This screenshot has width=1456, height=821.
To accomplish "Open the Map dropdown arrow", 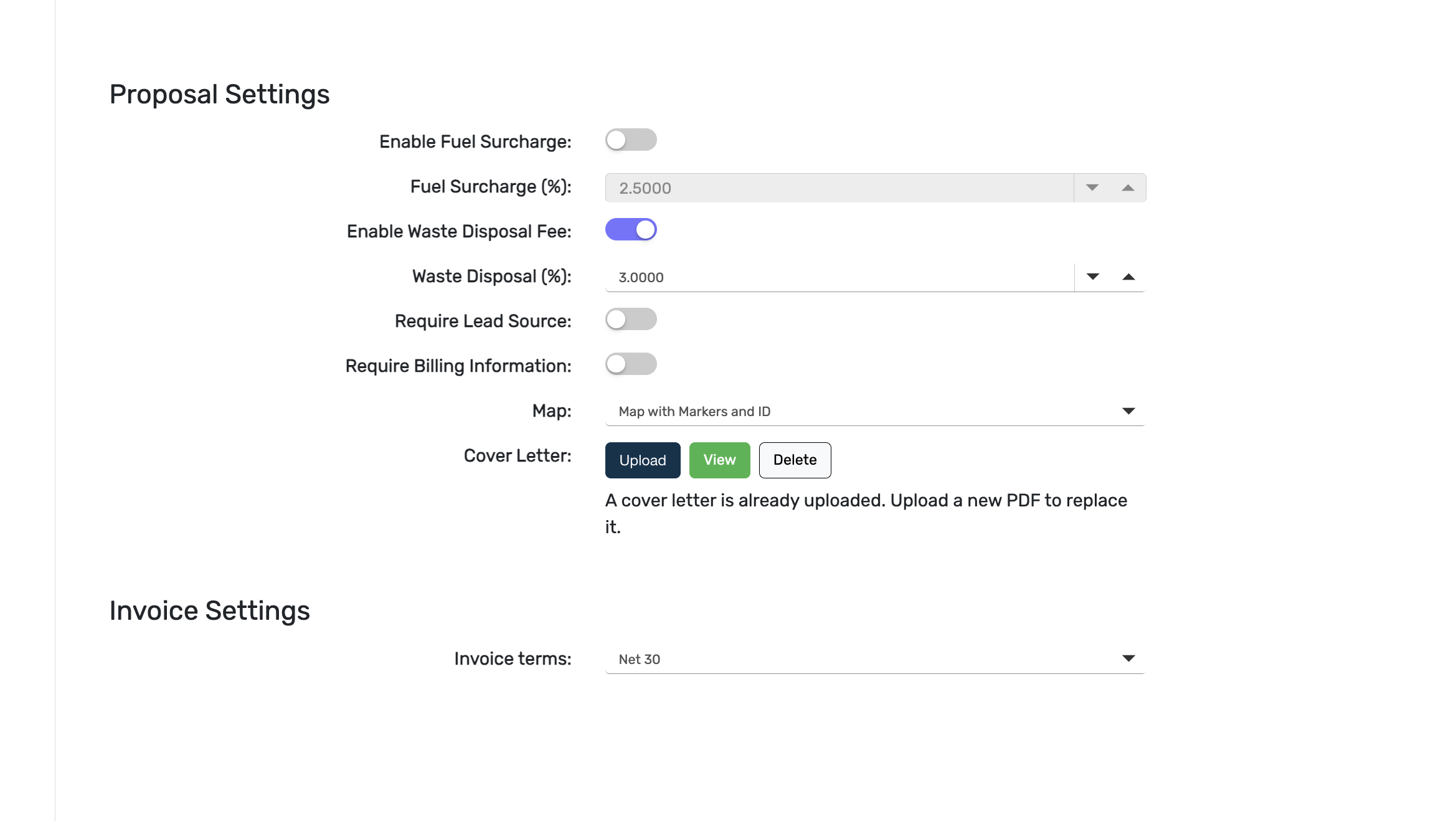I will (1128, 410).
